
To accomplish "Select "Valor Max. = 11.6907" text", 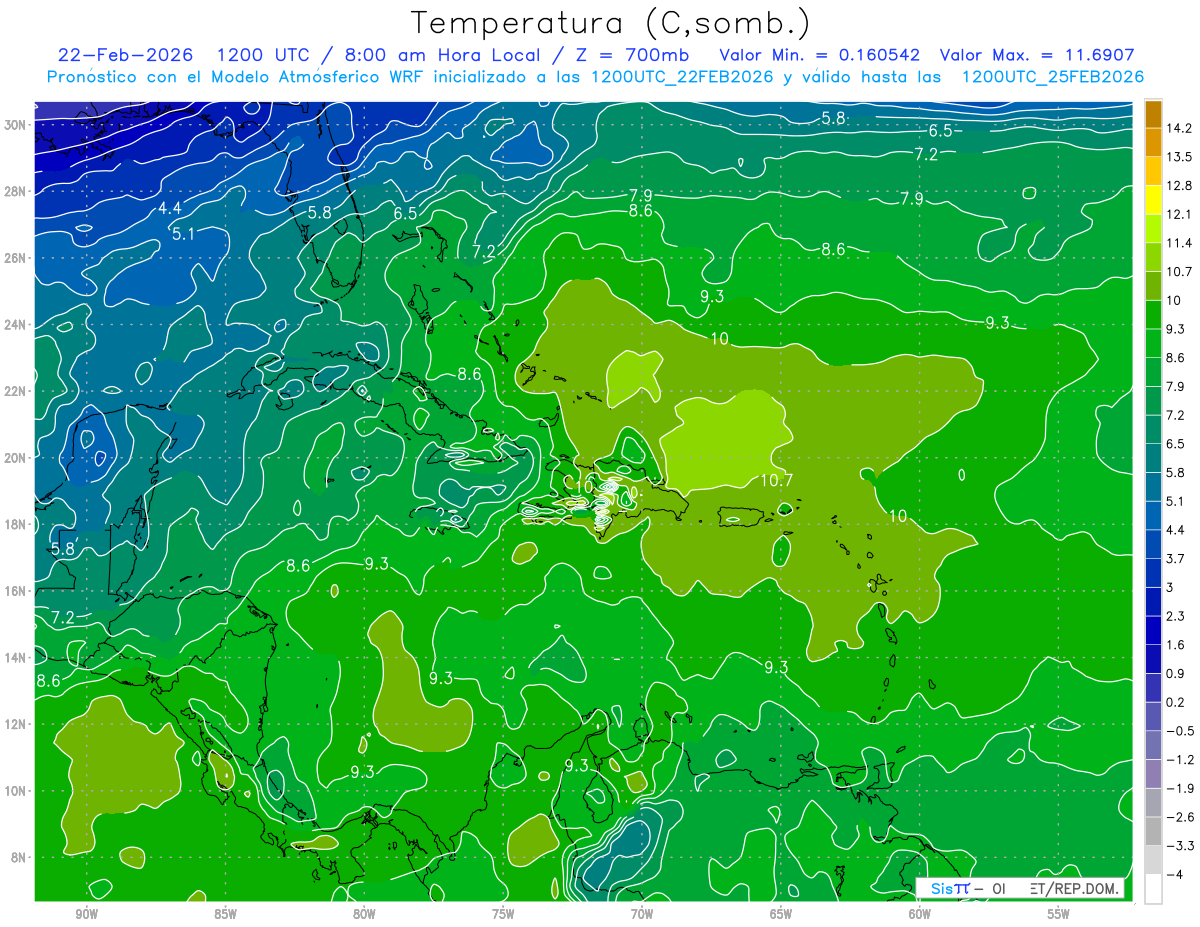I will coord(1037,55).
